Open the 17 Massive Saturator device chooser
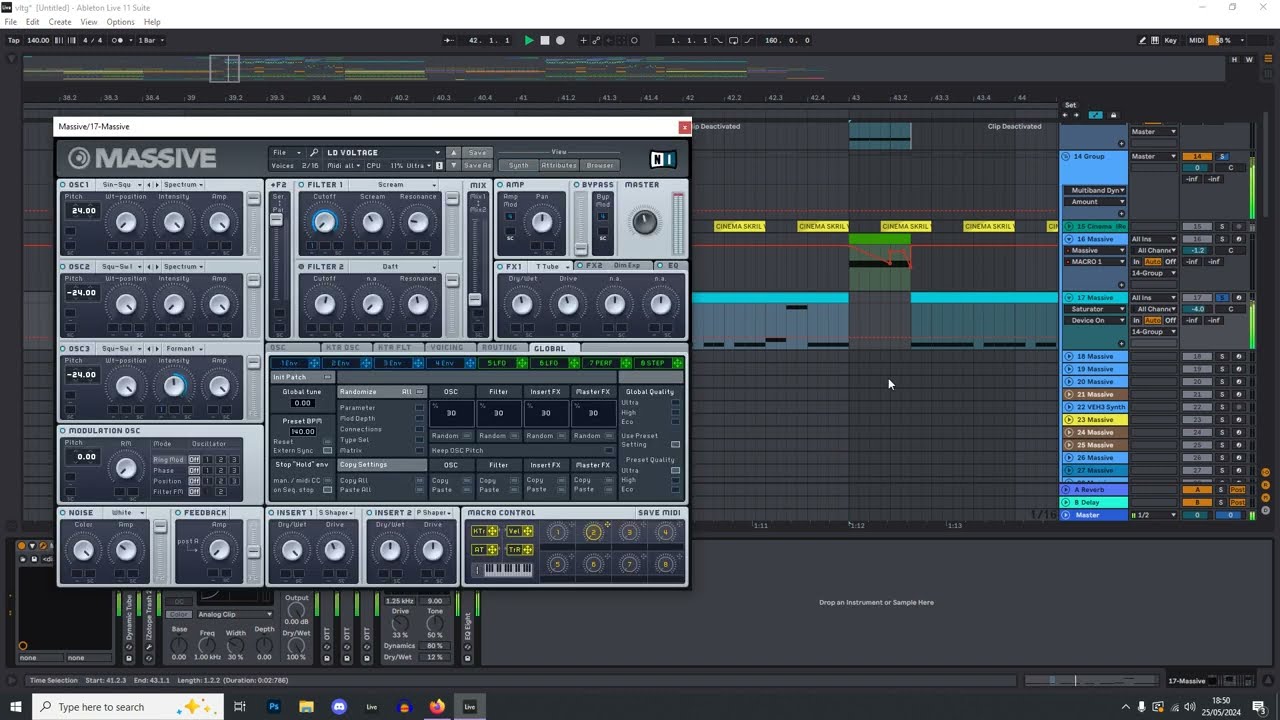Viewport: 1280px width, 720px height. (1097, 309)
